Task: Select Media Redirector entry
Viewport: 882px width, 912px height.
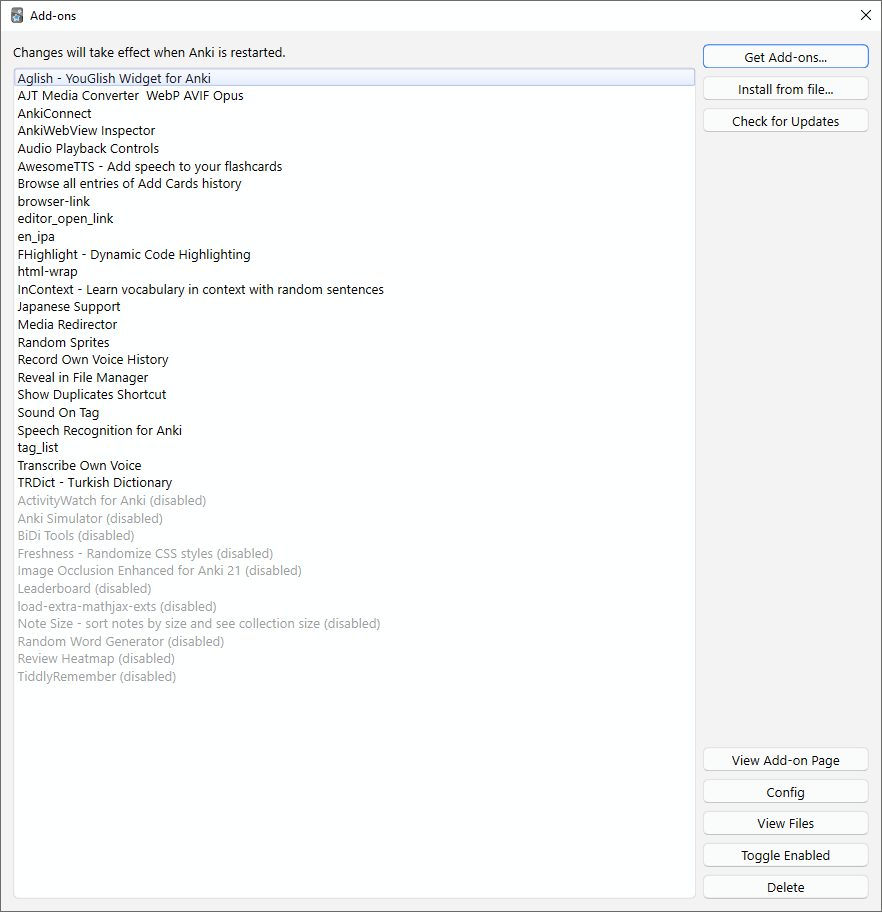Action: coord(354,325)
